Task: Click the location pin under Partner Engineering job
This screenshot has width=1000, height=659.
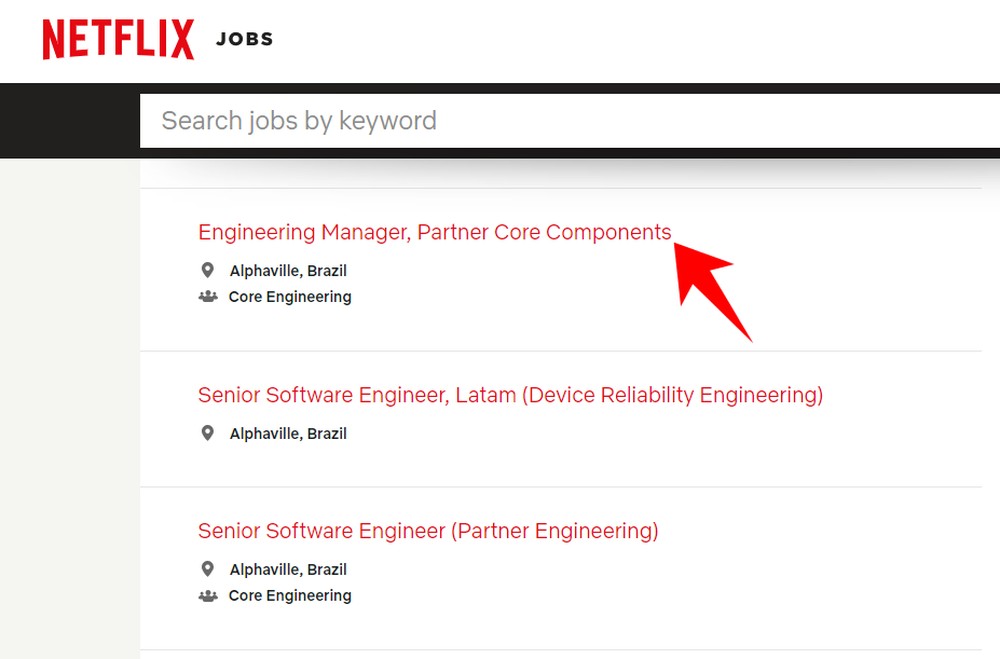Action: 208,568
